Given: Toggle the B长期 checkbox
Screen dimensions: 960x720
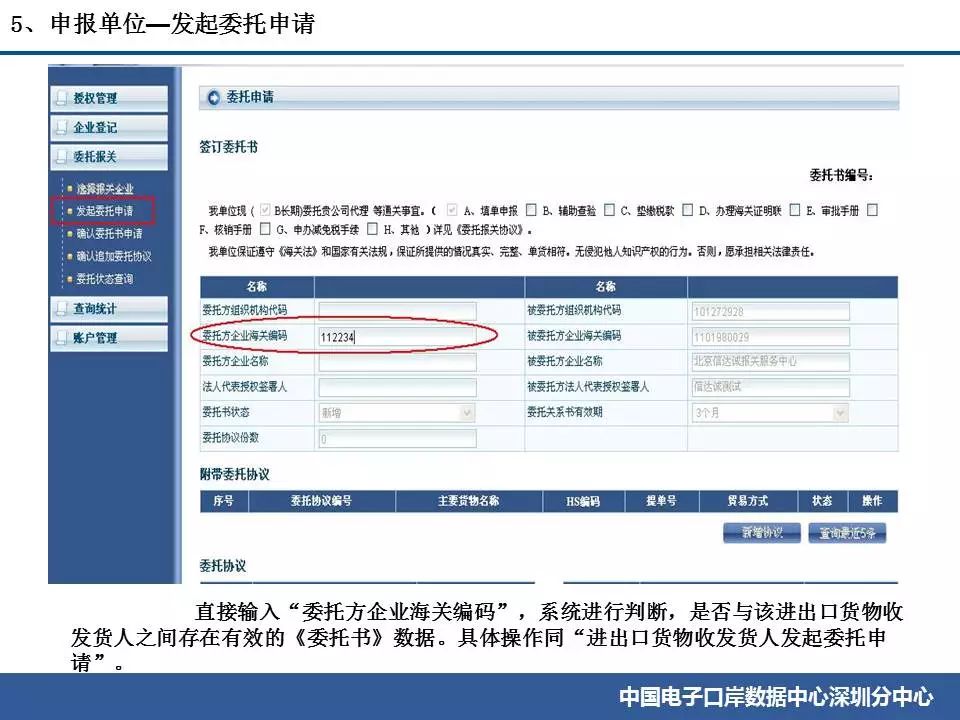Looking at the screenshot, I should [265, 211].
